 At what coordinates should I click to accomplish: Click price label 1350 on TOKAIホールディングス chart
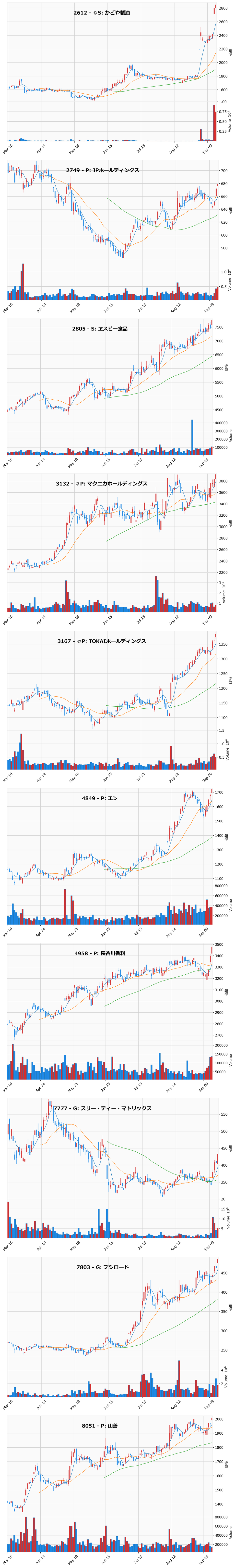click(x=223, y=644)
